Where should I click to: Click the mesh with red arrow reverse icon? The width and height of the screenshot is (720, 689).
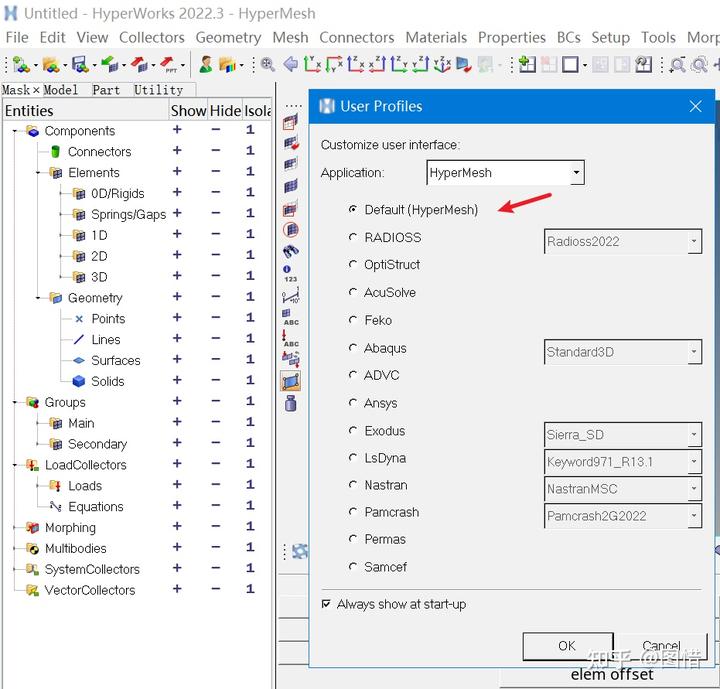tap(291, 142)
